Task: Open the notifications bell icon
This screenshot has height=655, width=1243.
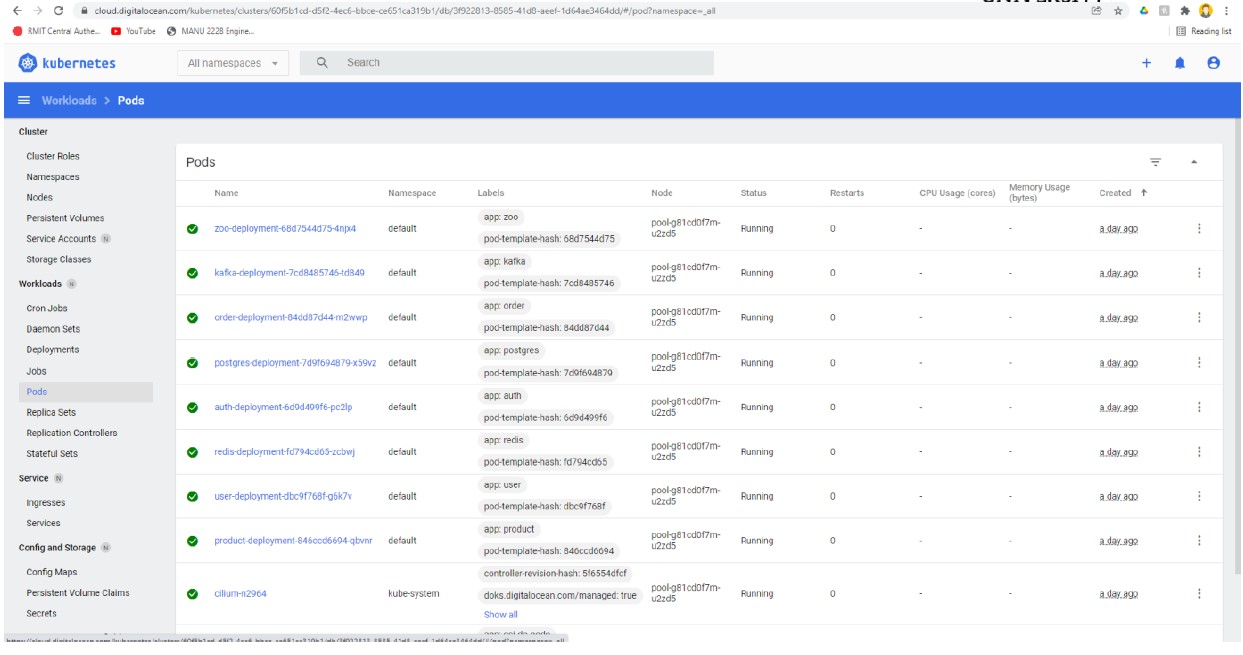Action: click(1181, 63)
